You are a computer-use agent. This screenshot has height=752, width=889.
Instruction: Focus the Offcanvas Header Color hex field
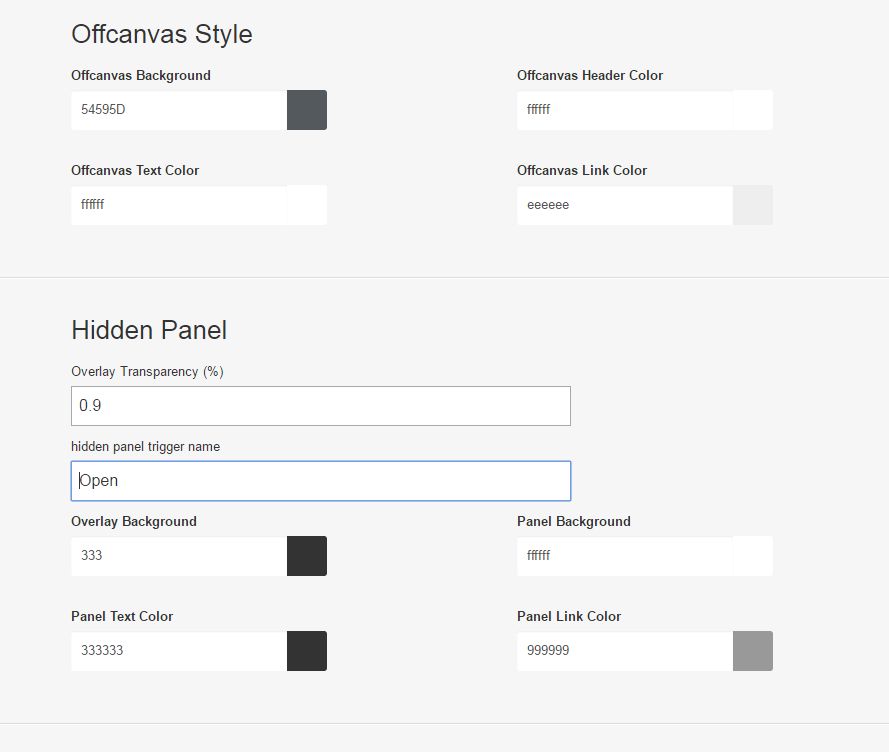click(625, 110)
